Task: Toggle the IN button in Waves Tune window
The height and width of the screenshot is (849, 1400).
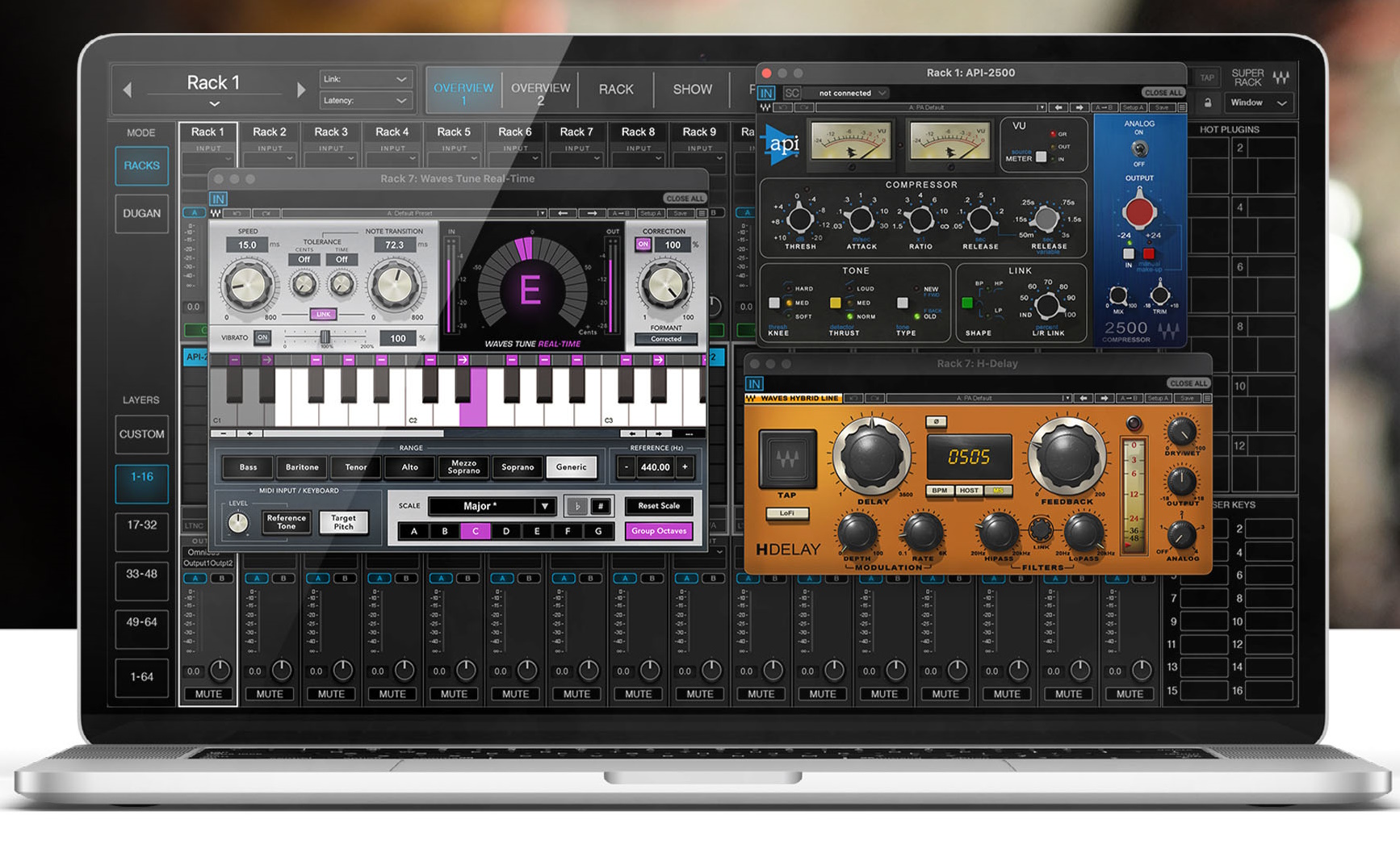Action: 218,199
